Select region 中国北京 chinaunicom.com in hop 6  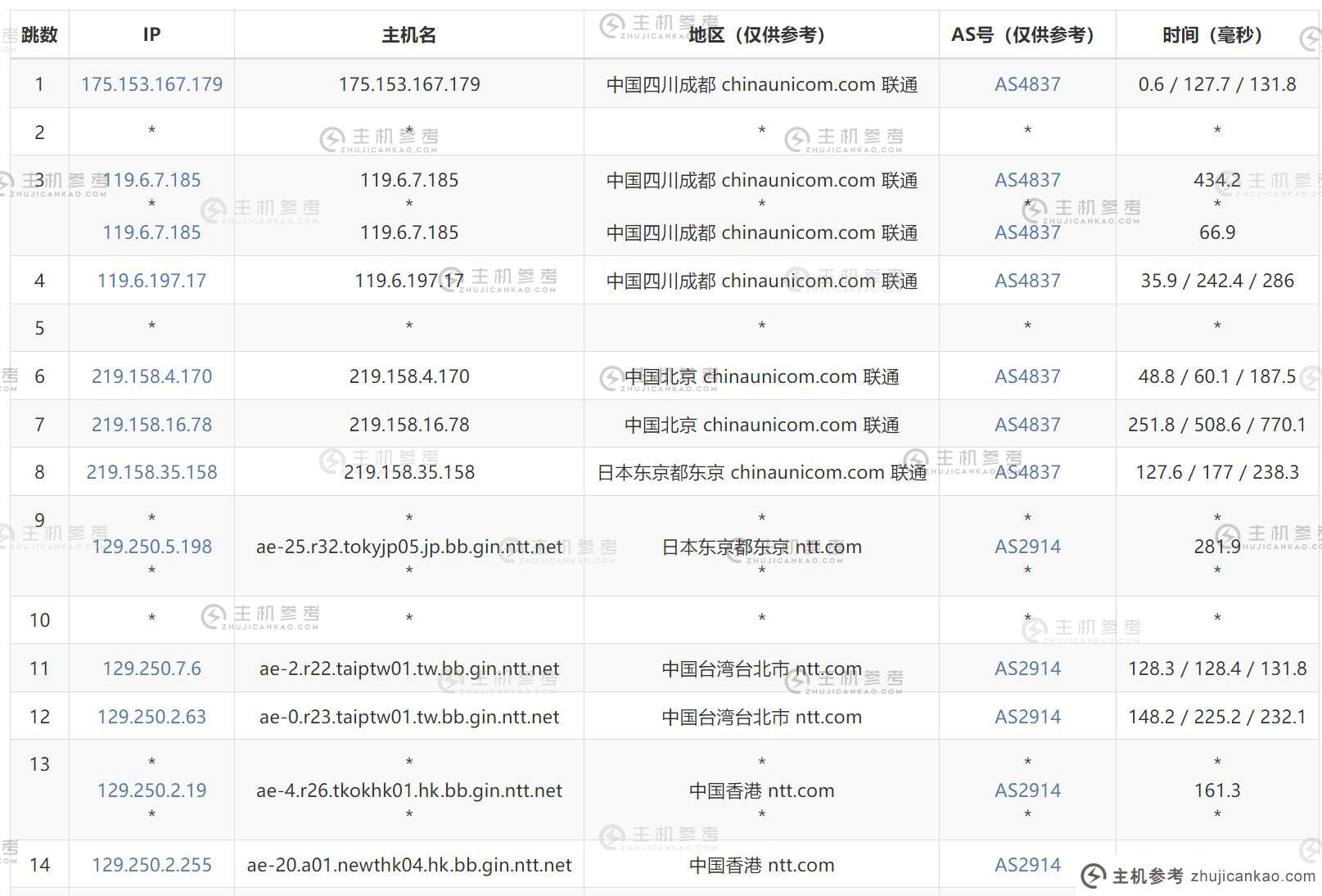click(761, 376)
